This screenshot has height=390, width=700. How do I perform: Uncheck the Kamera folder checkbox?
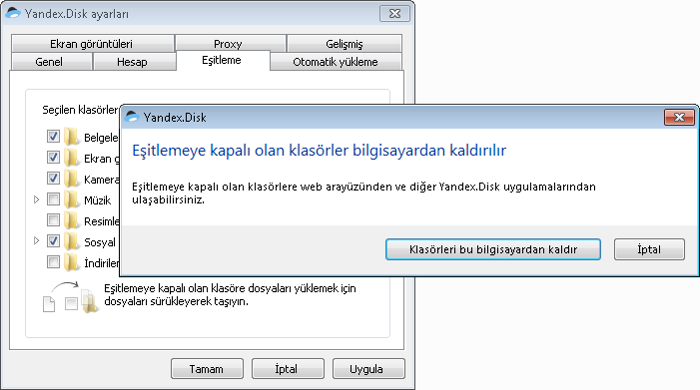[53, 178]
